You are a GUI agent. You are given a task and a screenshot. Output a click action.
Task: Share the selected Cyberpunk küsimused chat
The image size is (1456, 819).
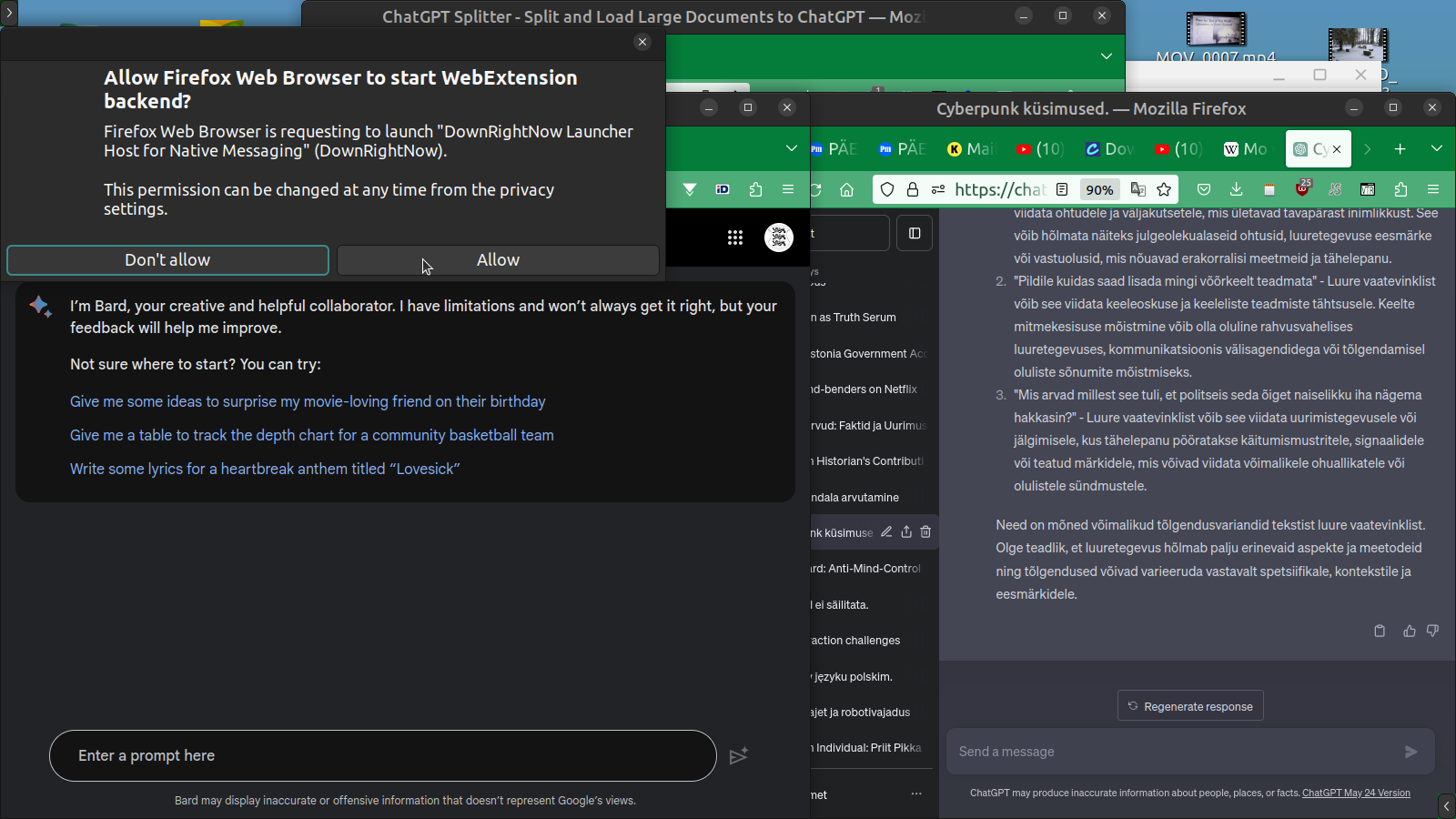906,532
